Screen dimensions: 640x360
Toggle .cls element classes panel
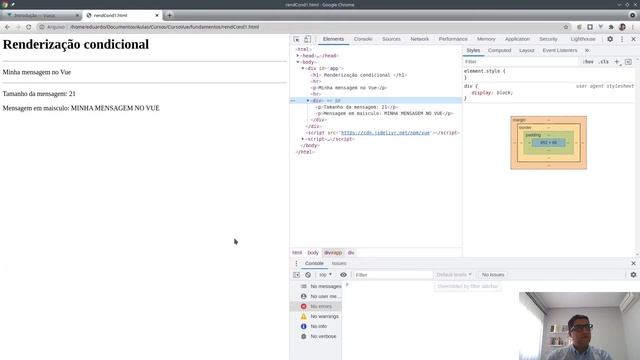tap(604, 62)
